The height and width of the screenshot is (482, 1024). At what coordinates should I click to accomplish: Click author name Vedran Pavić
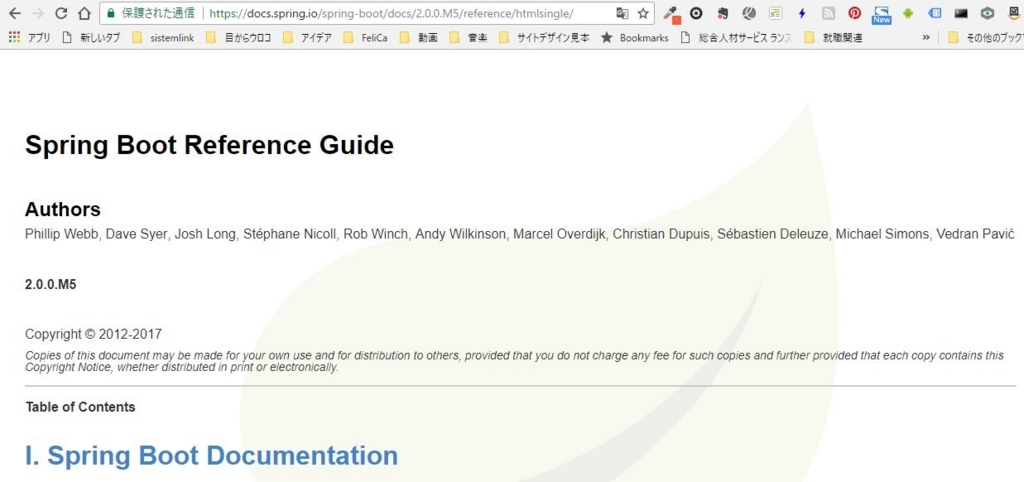tap(975, 234)
